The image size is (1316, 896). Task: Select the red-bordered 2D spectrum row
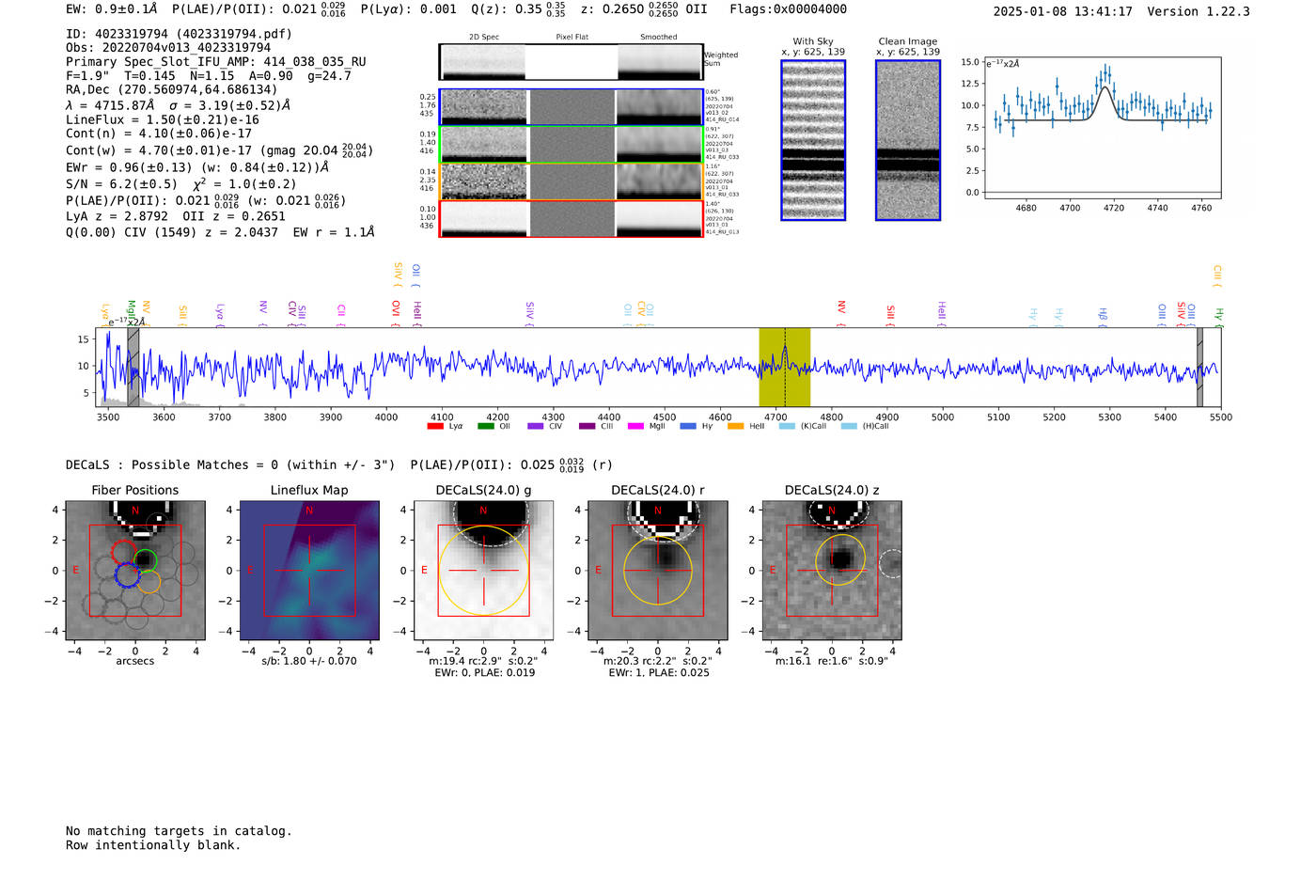(x=571, y=219)
